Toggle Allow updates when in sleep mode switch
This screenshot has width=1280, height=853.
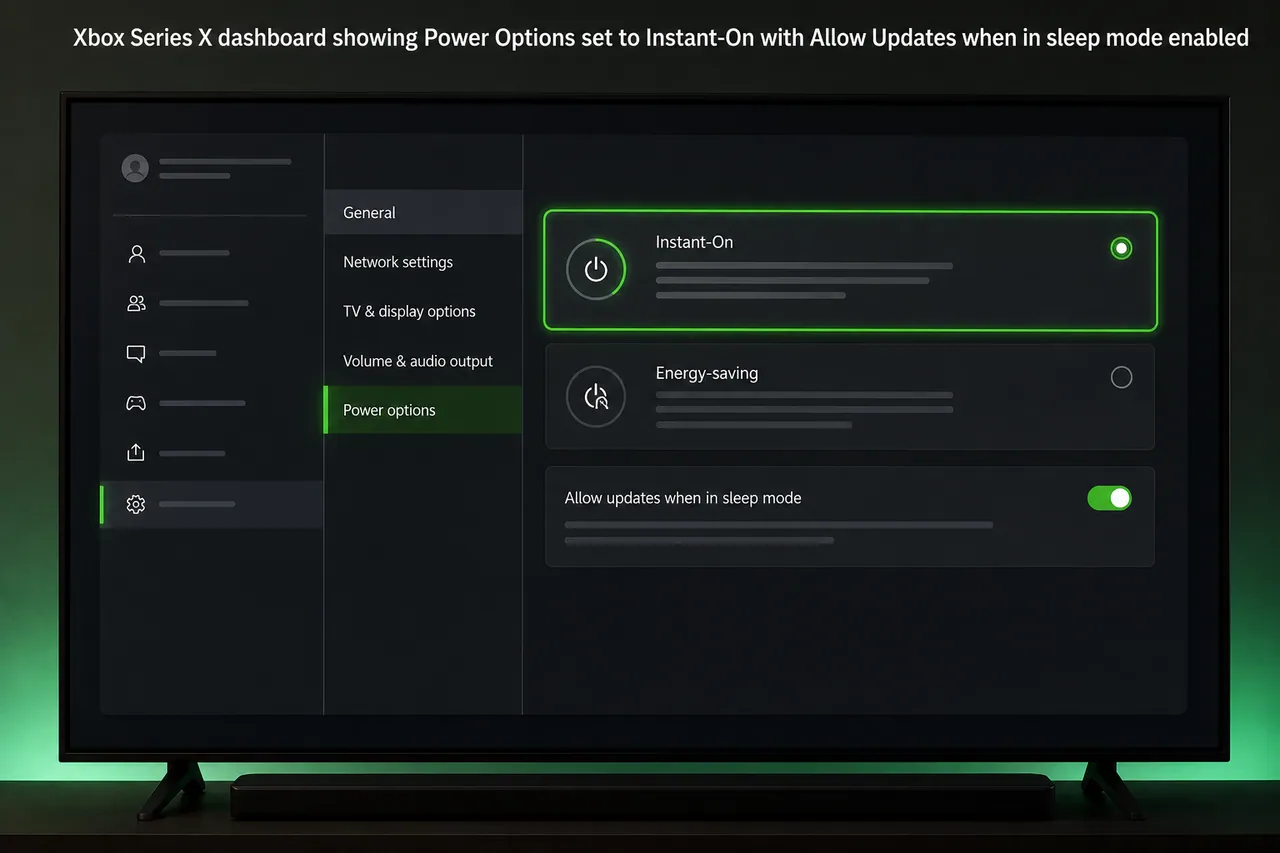[1109, 498]
